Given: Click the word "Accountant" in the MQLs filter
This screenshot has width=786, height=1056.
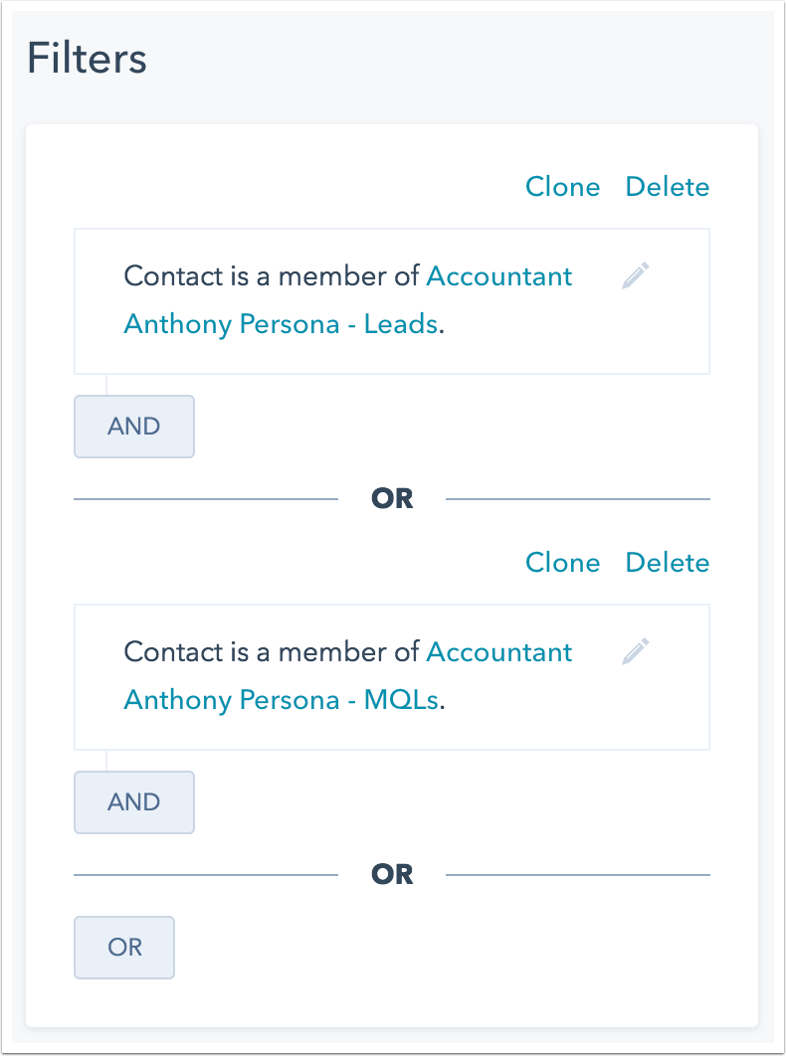Looking at the screenshot, I should coord(499,652).
